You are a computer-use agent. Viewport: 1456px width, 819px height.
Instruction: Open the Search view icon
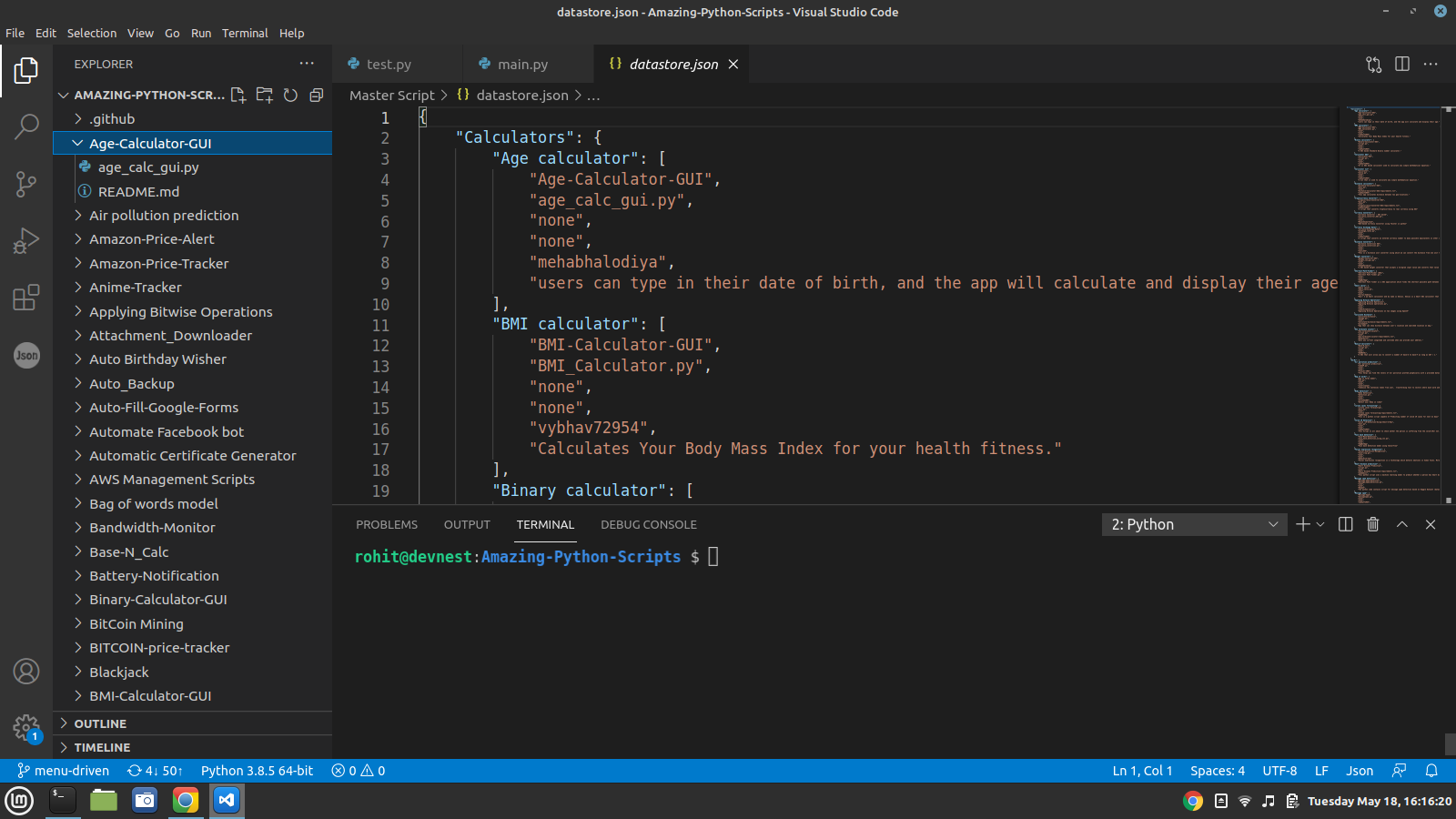pos(26,126)
